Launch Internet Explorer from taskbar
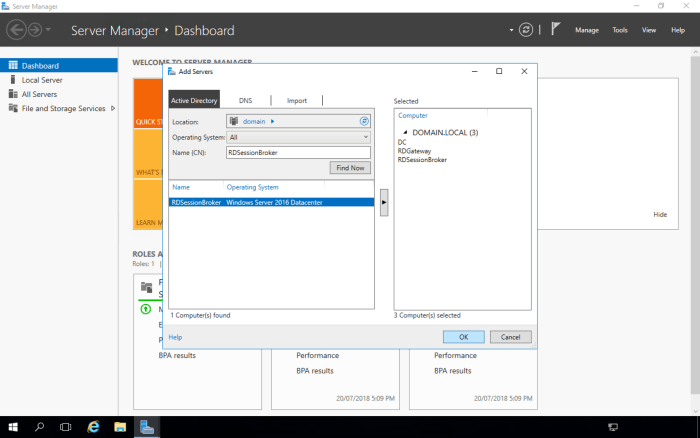 93,427
